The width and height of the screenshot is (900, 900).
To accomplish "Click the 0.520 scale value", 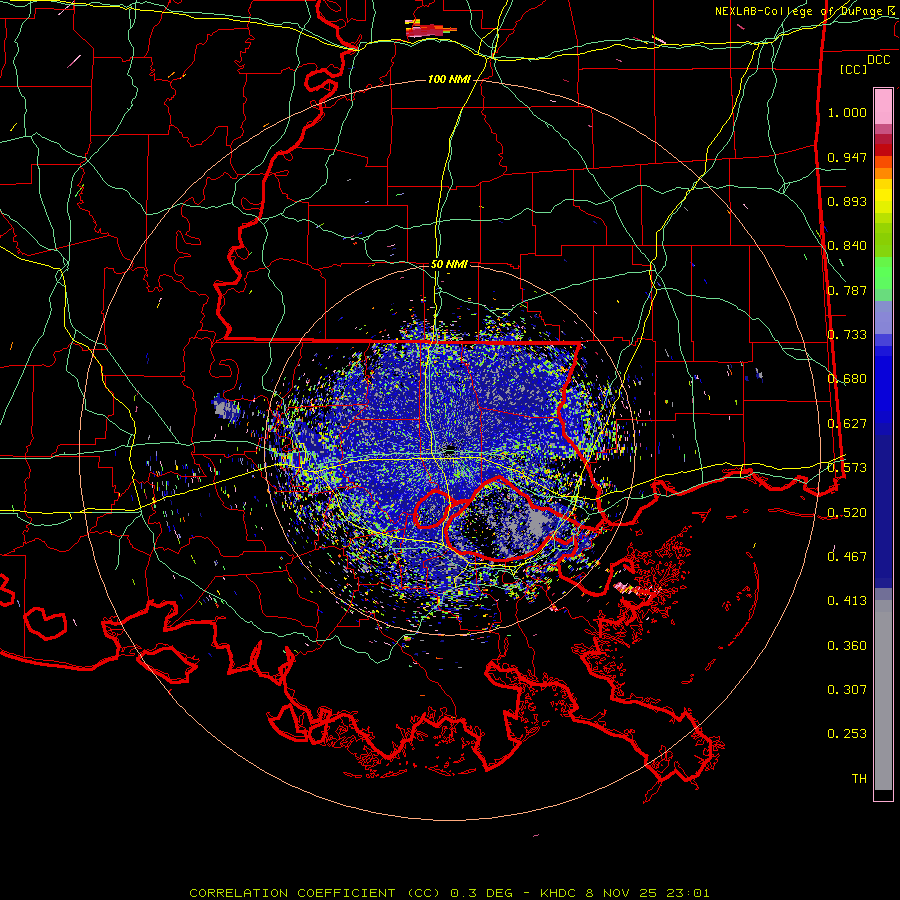I will pos(847,512).
